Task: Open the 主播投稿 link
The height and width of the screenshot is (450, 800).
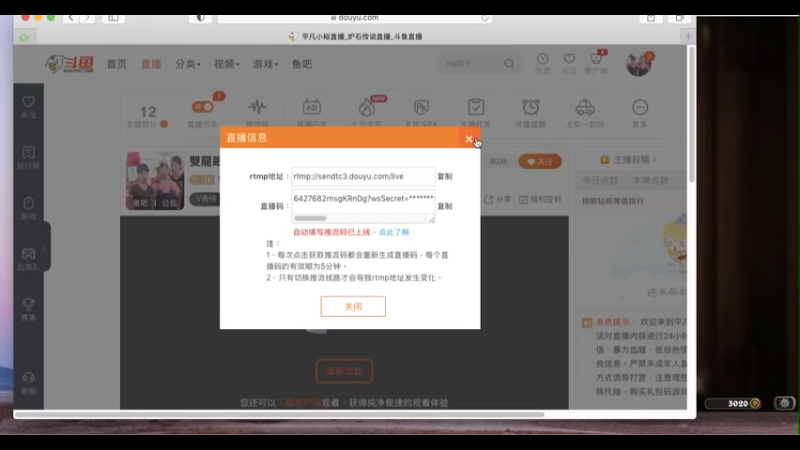Action: tap(629, 160)
